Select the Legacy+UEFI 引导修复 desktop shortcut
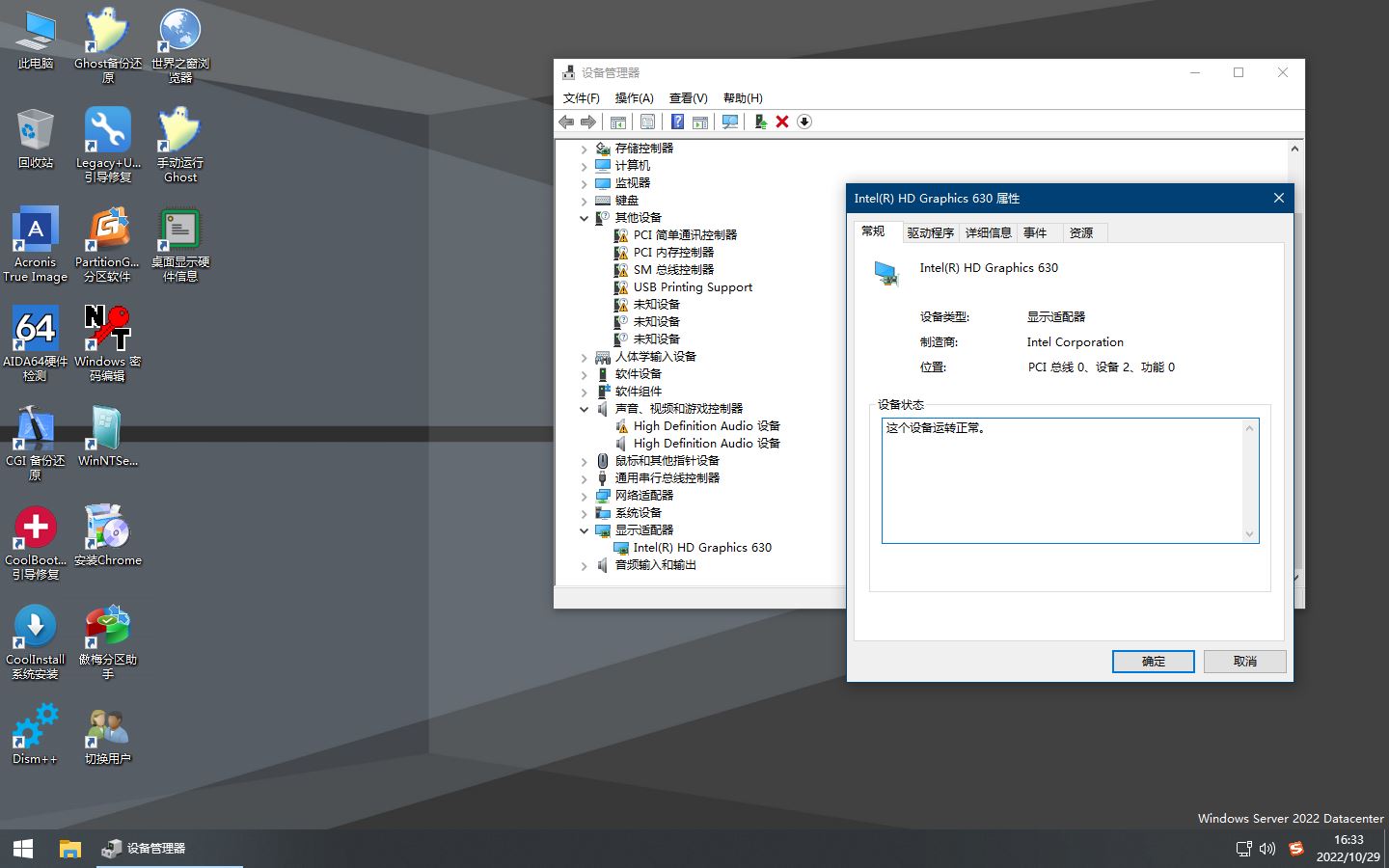This screenshot has height=868, width=1389. (x=107, y=146)
